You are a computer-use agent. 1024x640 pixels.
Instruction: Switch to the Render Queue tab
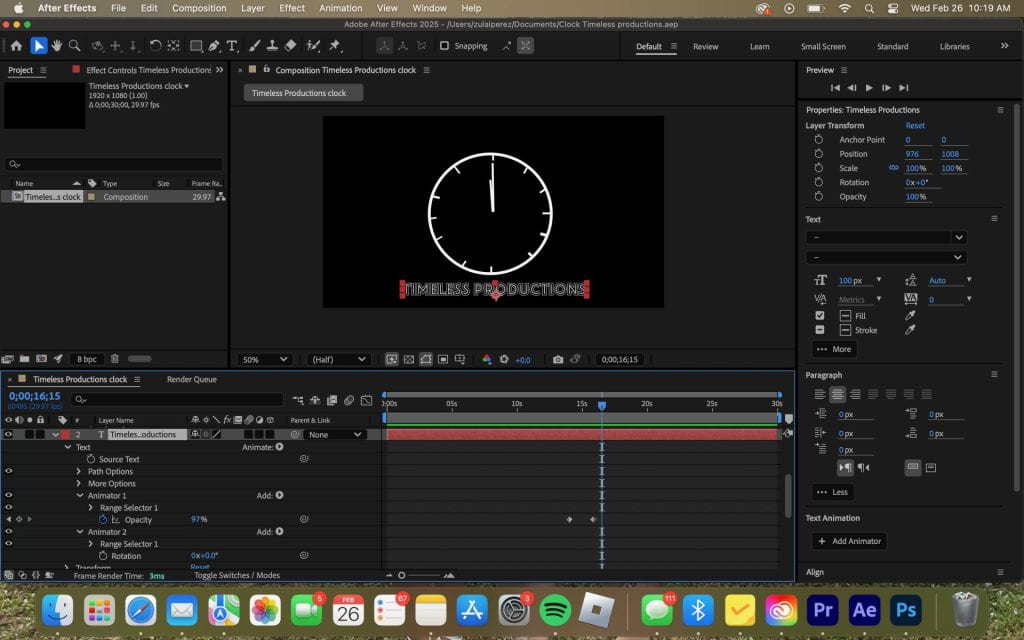click(191, 380)
